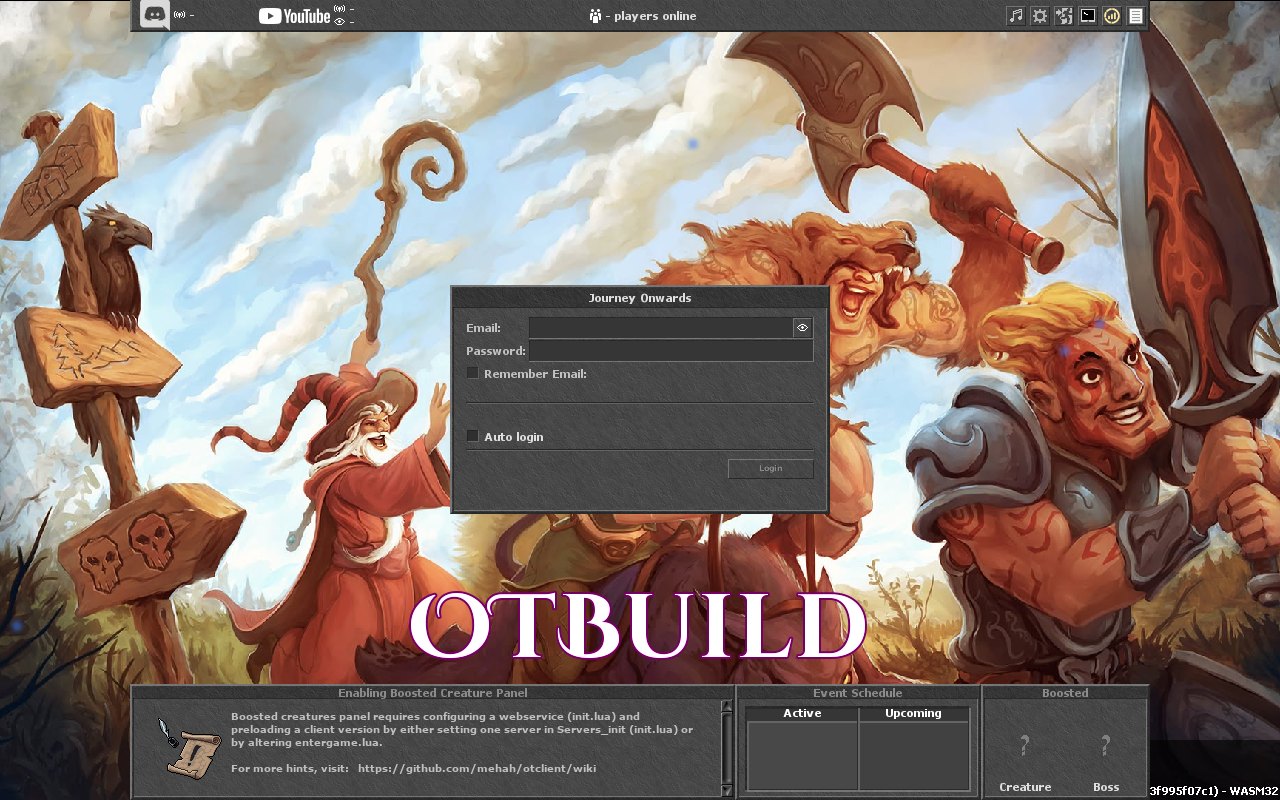Open the gear options icon
The image size is (1280, 800).
pos(1040,16)
